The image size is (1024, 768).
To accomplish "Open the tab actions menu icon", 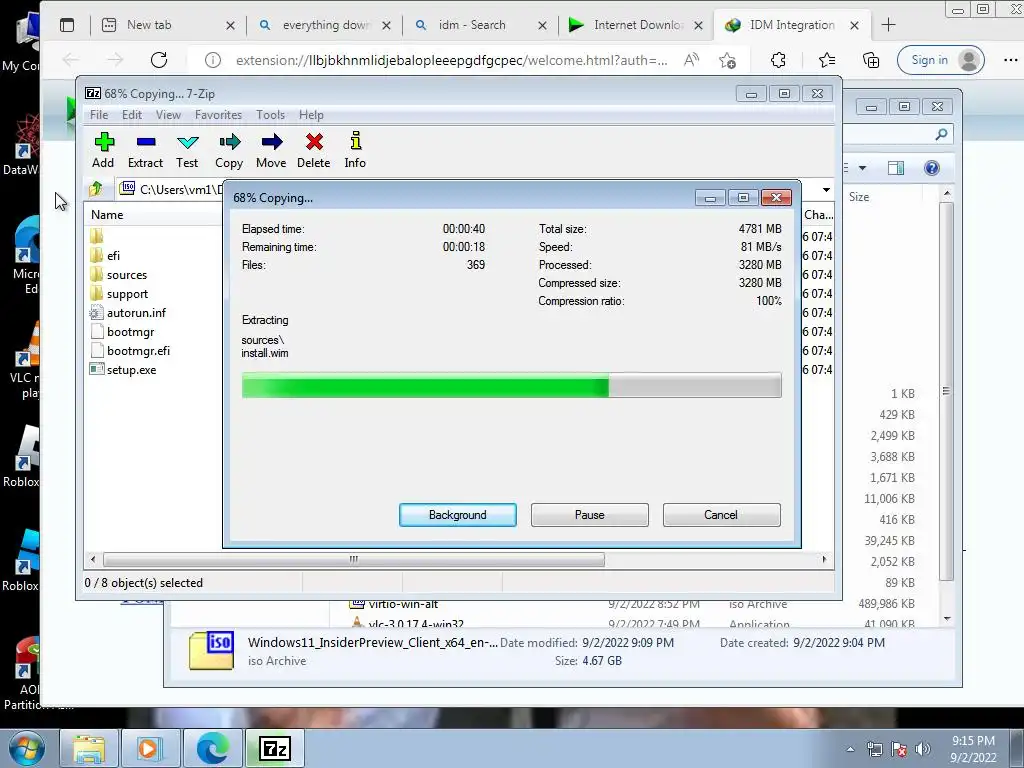I will tap(67, 25).
